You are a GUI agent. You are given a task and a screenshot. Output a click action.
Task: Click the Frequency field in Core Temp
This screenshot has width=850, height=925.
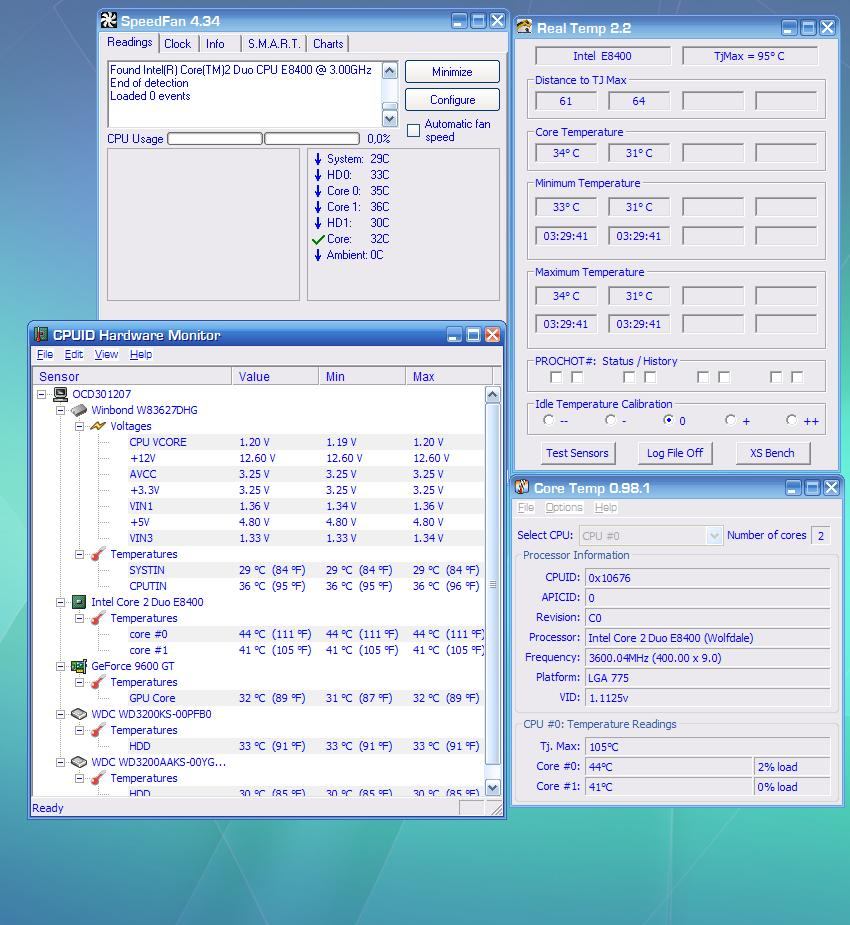(707, 658)
